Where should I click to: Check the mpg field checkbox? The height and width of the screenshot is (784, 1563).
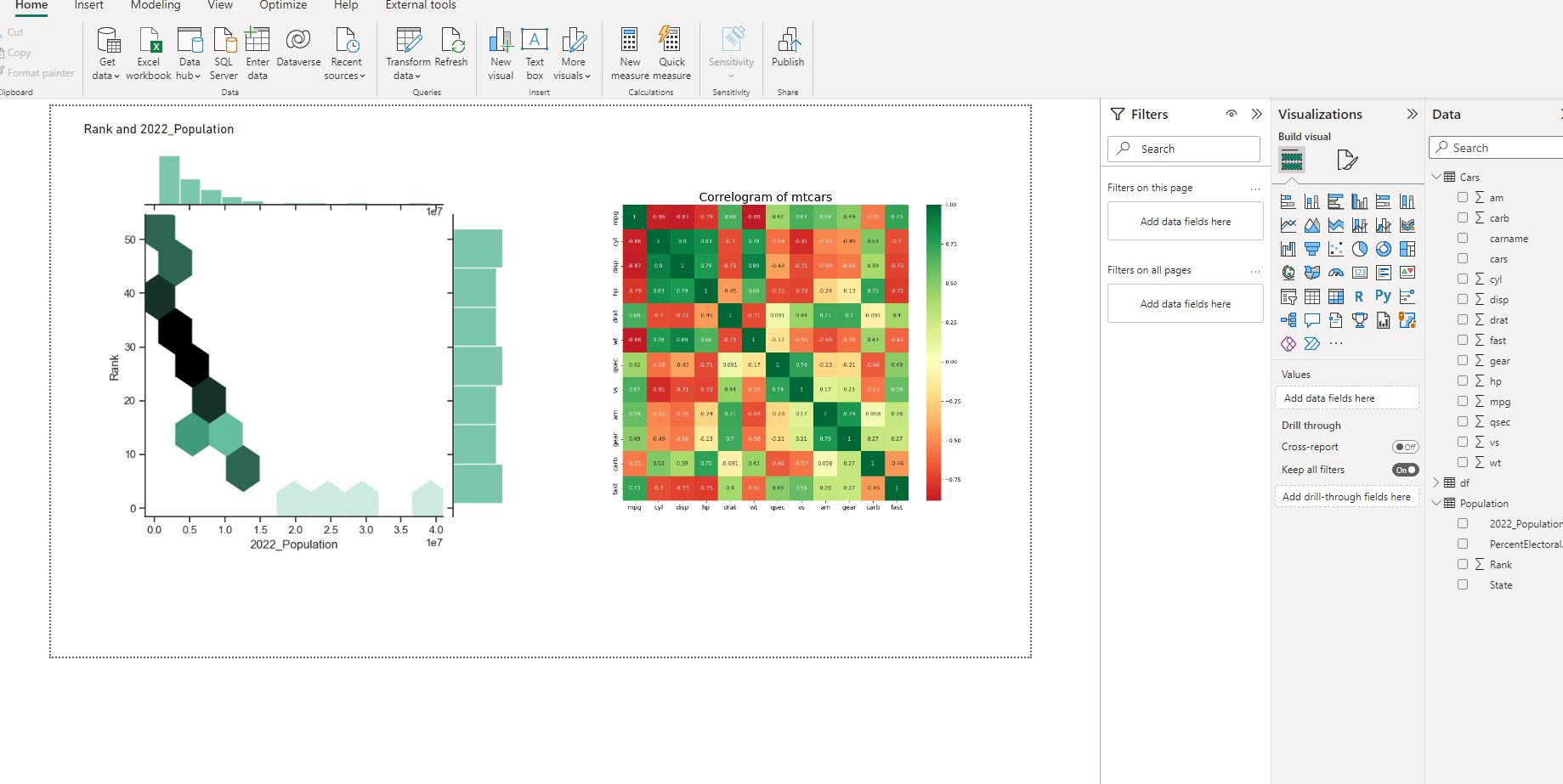click(1463, 401)
